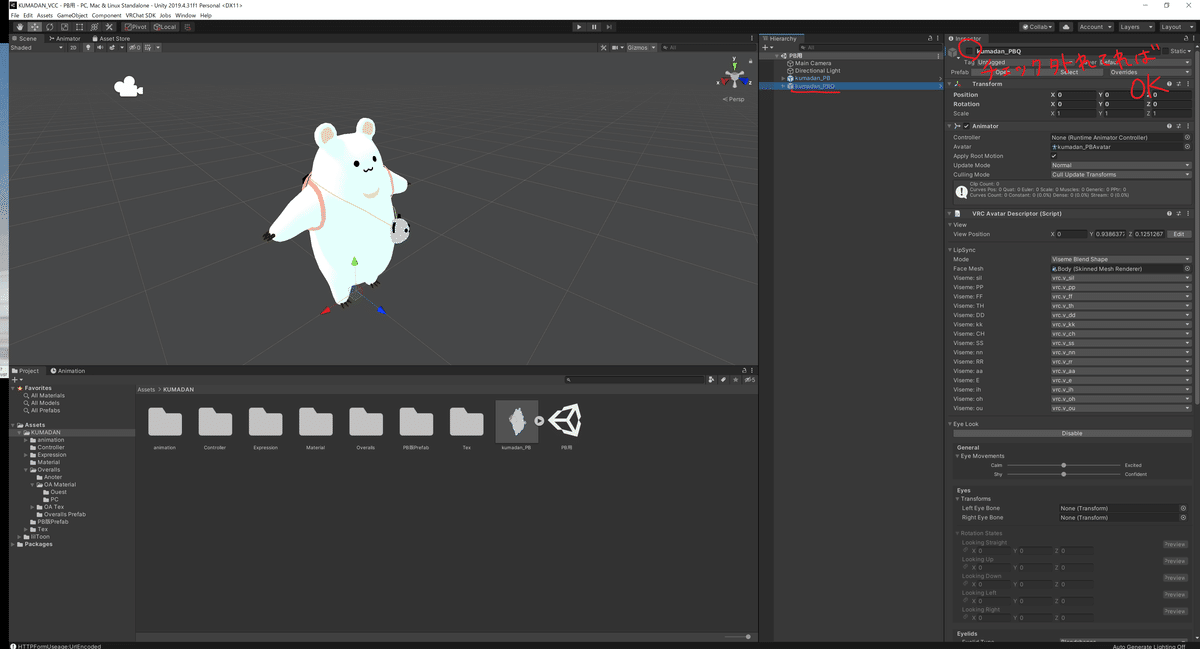Toggle the kumadan_PBQ active checkbox
This screenshot has width=1200, height=649.
coord(968,51)
